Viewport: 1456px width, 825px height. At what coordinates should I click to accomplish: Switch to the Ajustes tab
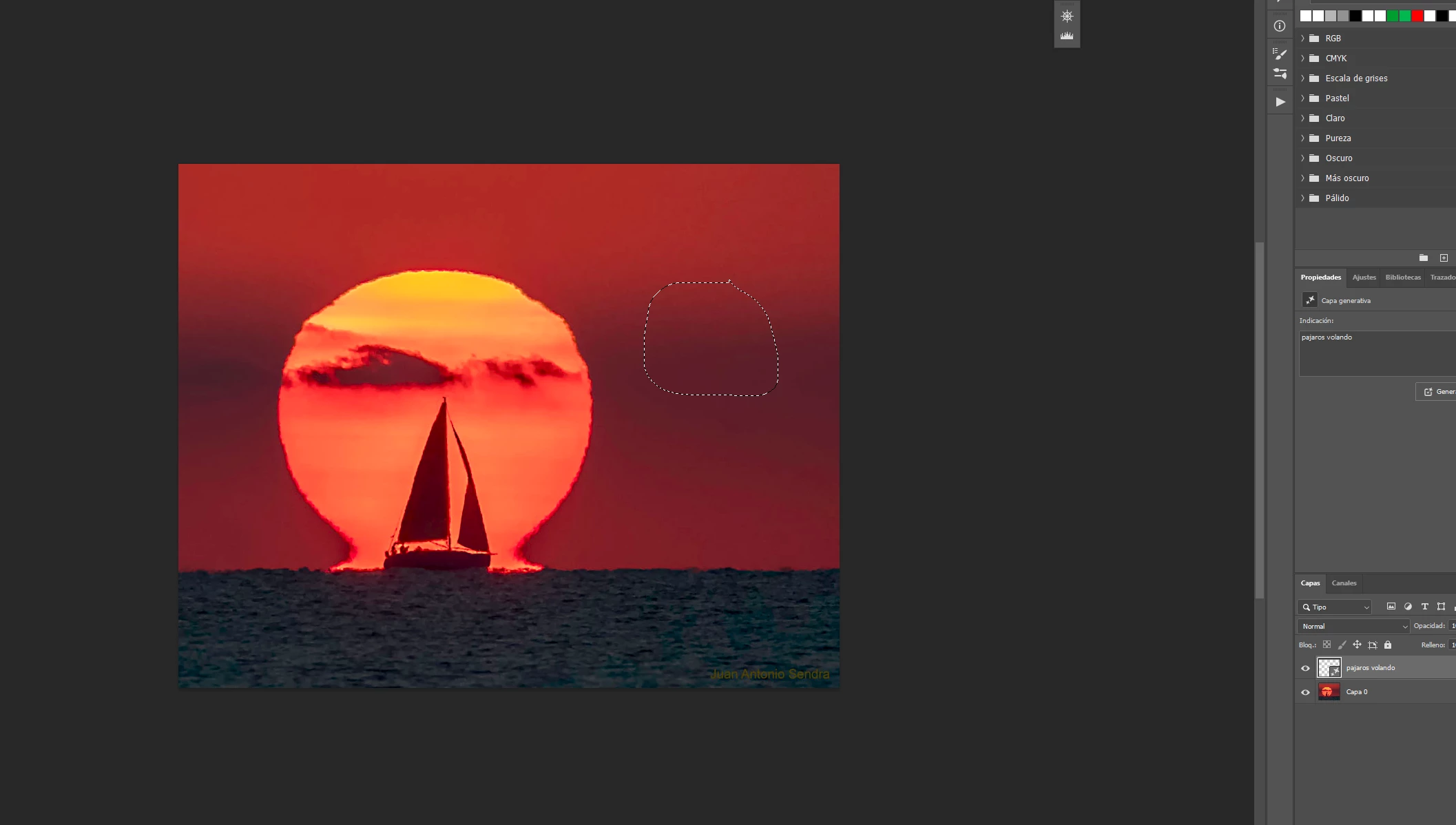click(1364, 278)
